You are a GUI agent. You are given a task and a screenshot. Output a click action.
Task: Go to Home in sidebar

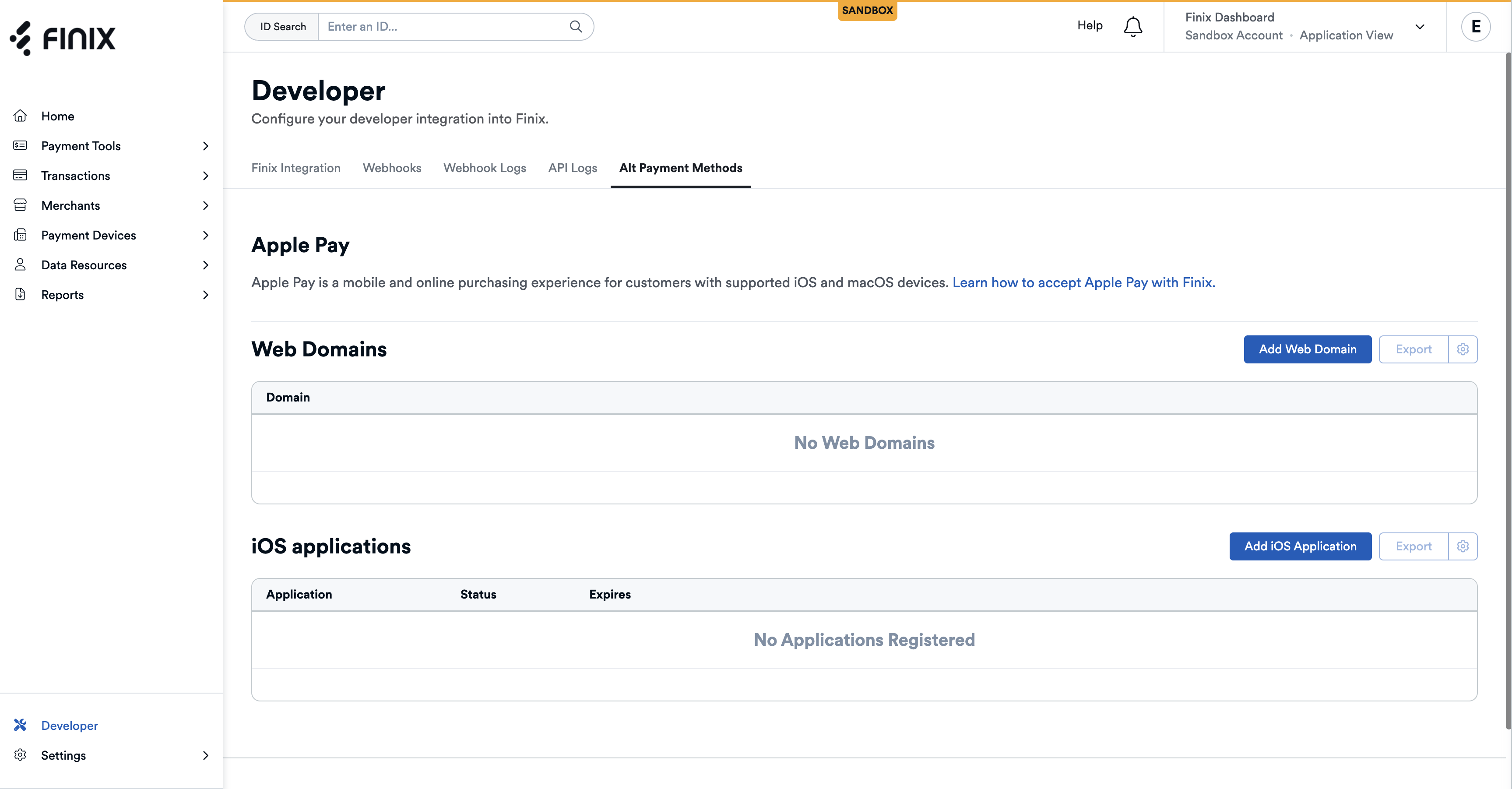[57, 116]
